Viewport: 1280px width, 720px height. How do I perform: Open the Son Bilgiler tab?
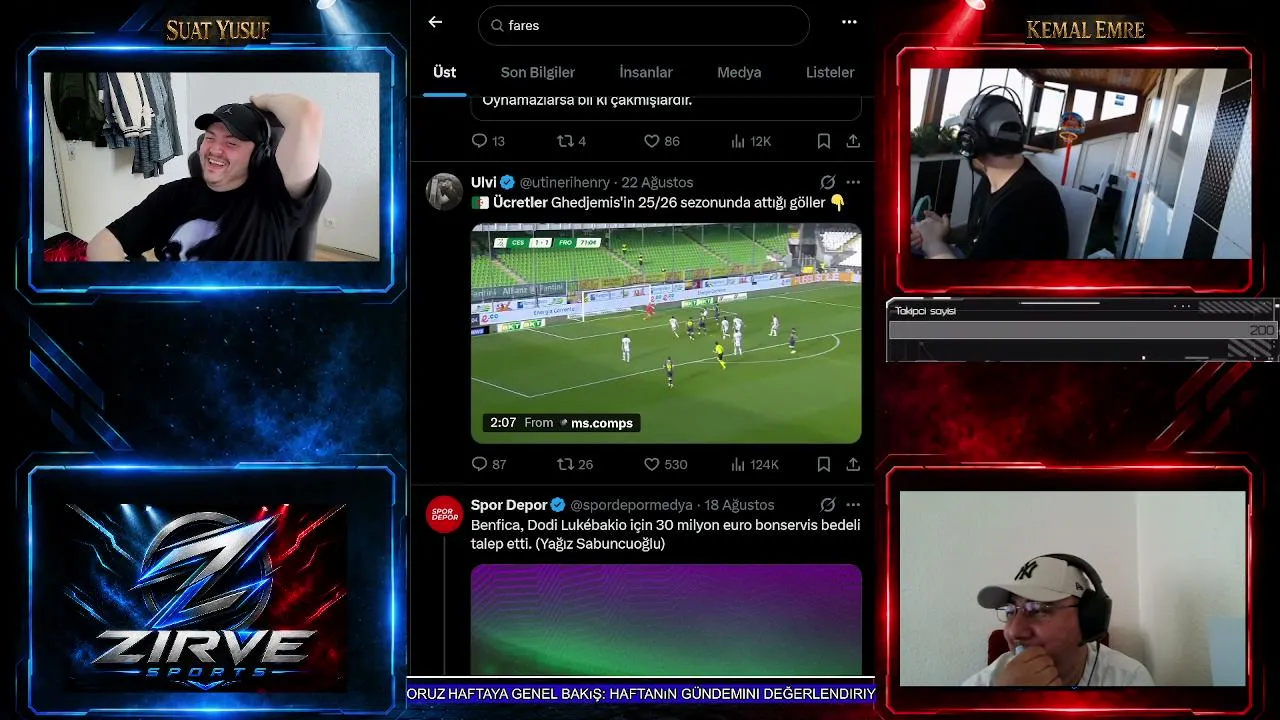(538, 72)
